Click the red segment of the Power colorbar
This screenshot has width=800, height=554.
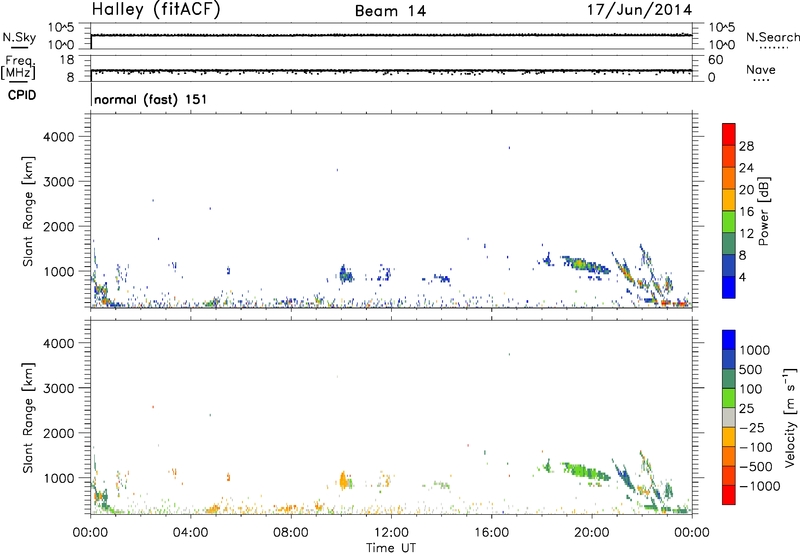(x=729, y=134)
